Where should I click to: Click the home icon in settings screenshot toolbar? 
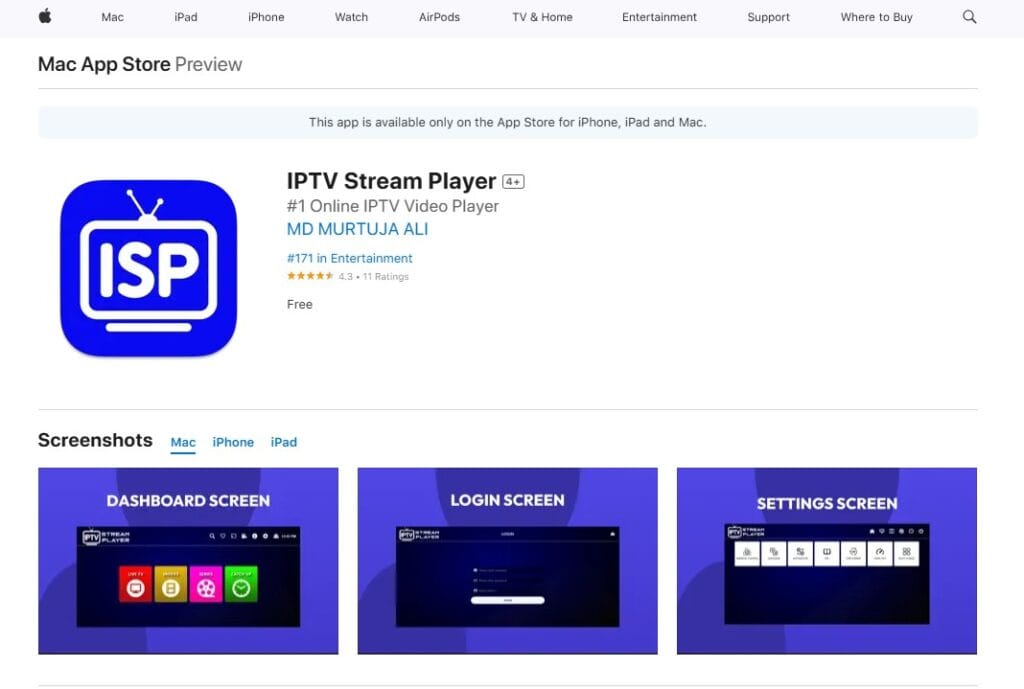tap(872, 531)
